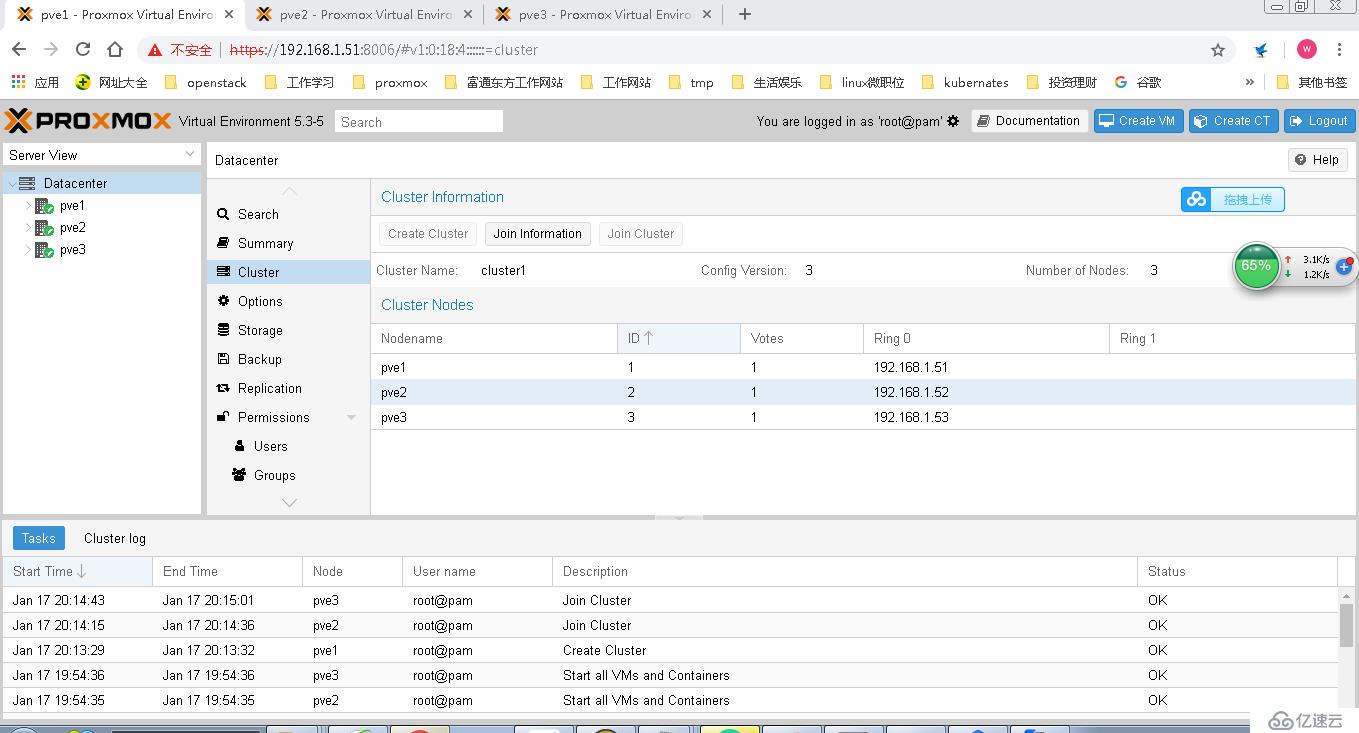The image size is (1359, 733).
Task: Click Backup floppy icon in sidebar
Action: click(223, 359)
